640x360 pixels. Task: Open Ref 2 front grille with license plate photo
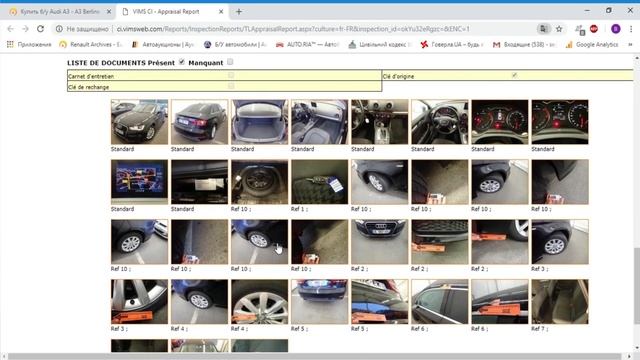coord(380,242)
